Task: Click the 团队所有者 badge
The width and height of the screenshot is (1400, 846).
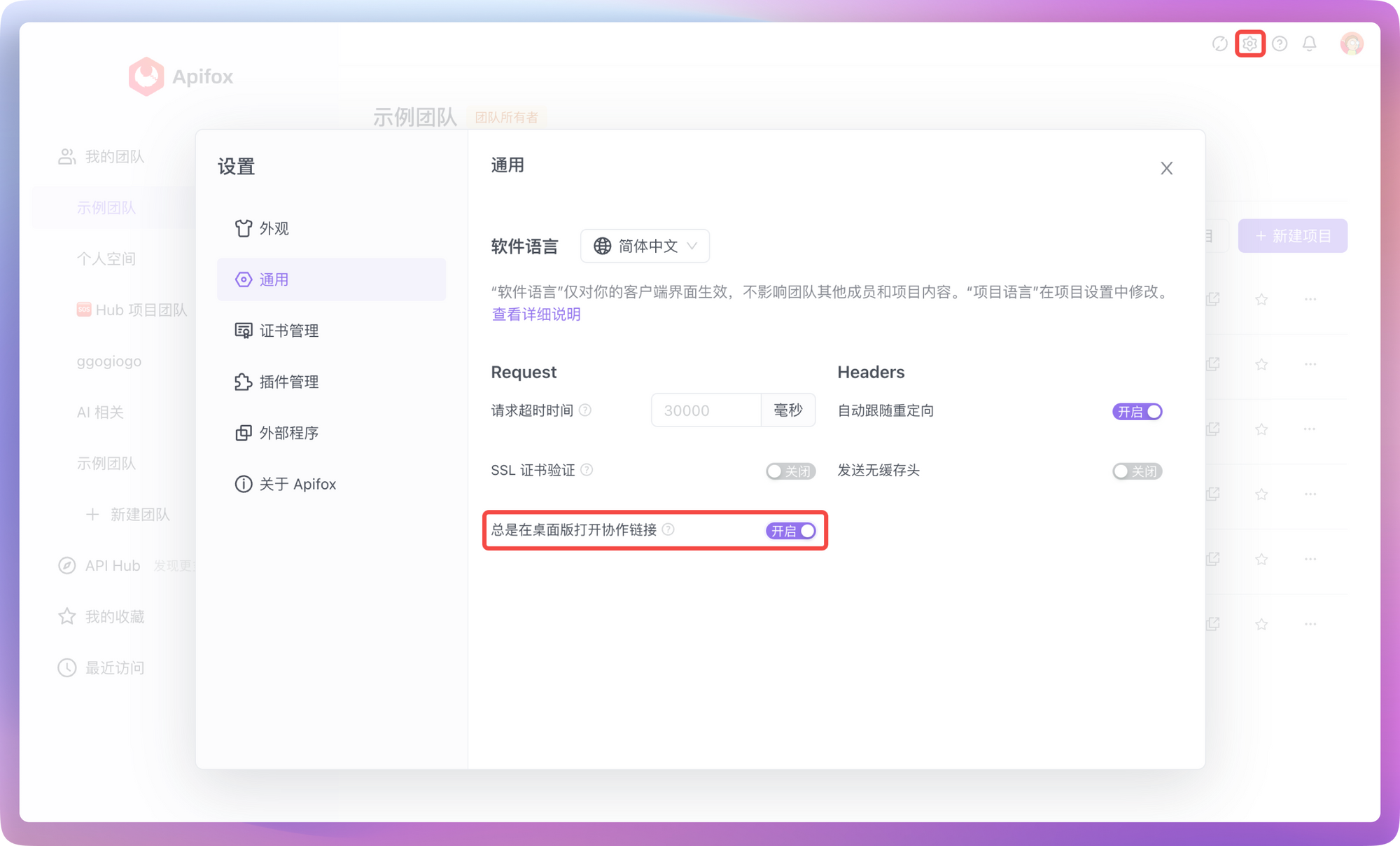Action: point(507,117)
